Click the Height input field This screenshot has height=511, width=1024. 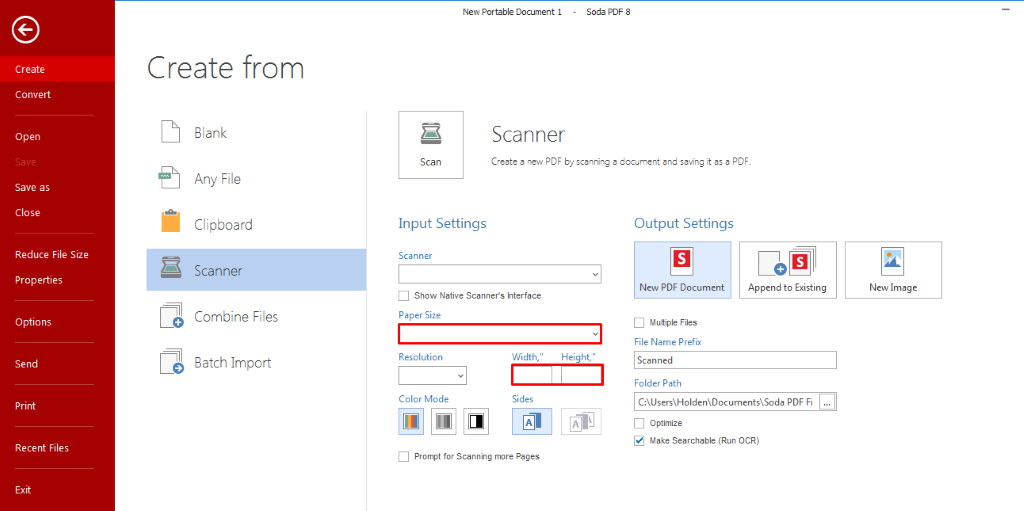[581, 375]
